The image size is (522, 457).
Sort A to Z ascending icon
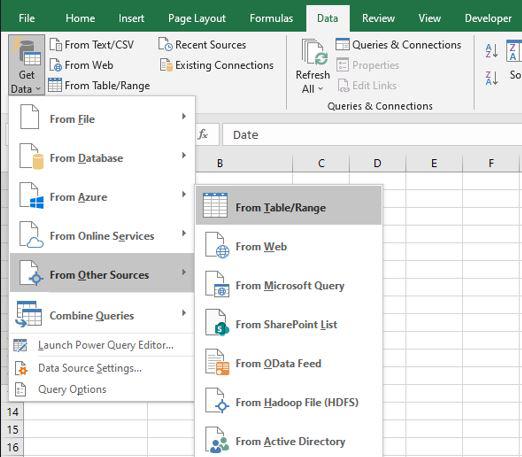[x=492, y=50]
